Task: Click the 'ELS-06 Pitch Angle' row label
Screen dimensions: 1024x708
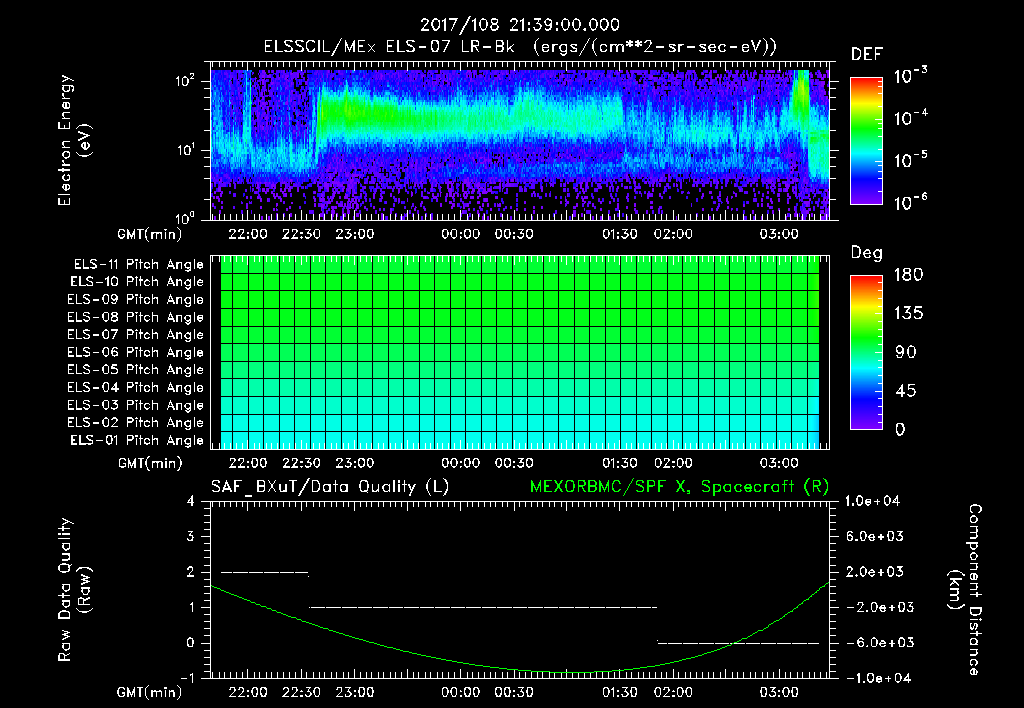Action: pyautogui.click(x=135, y=352)
